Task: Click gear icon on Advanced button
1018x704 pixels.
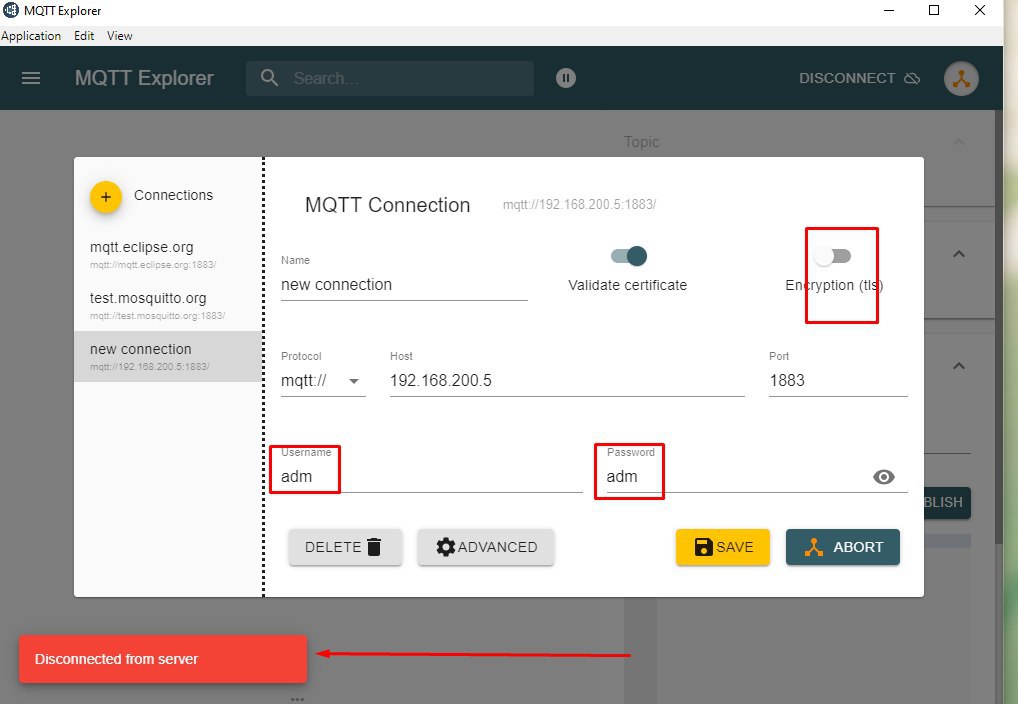Action: pos(446,547)
